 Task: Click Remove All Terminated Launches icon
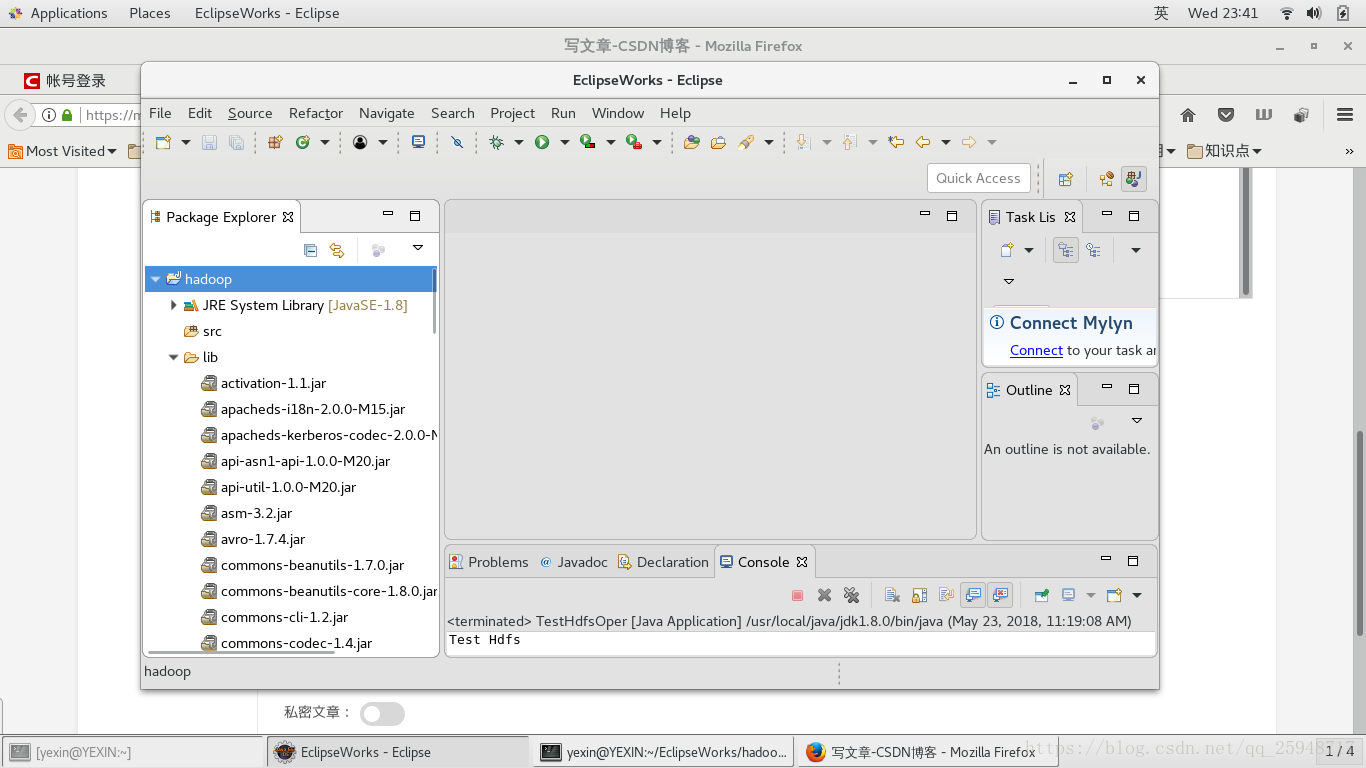tap(851, 595)
